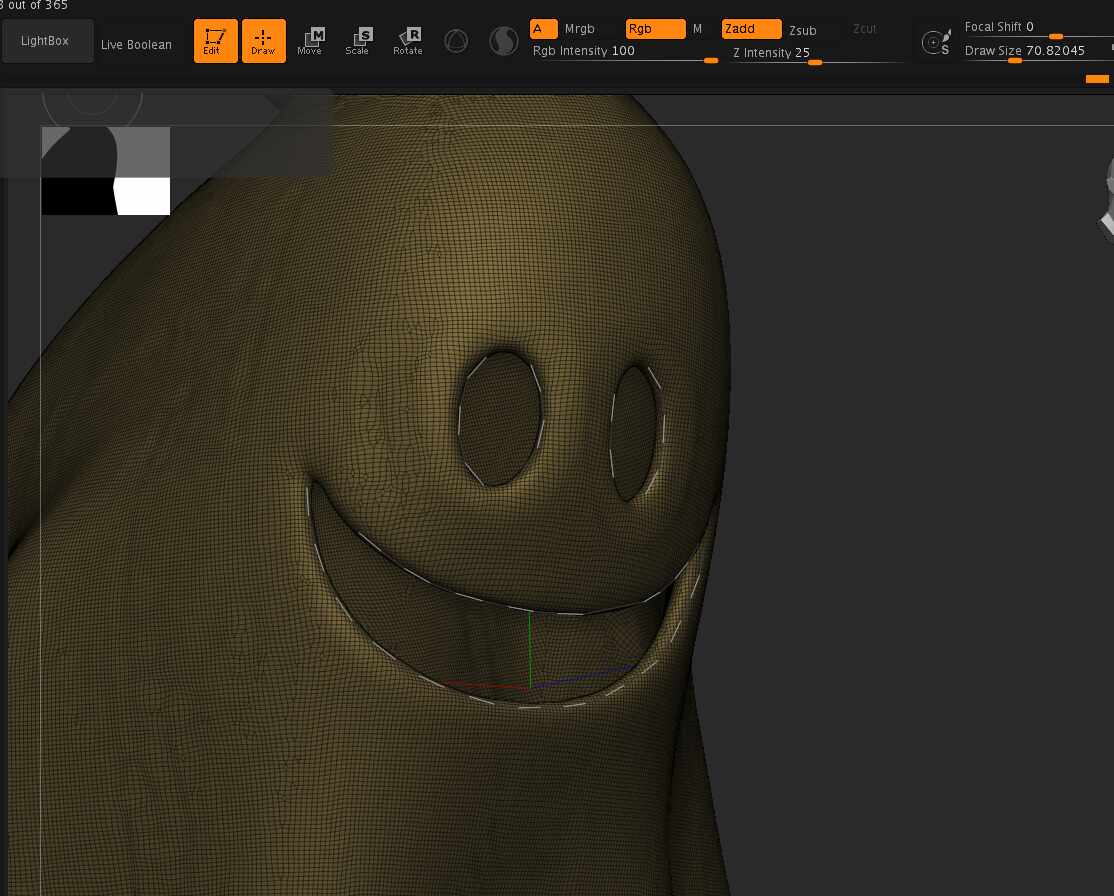Viewport: 1114px width, 896px height.
Task: Open the LightBox browser
Action: tap(47, 42)
